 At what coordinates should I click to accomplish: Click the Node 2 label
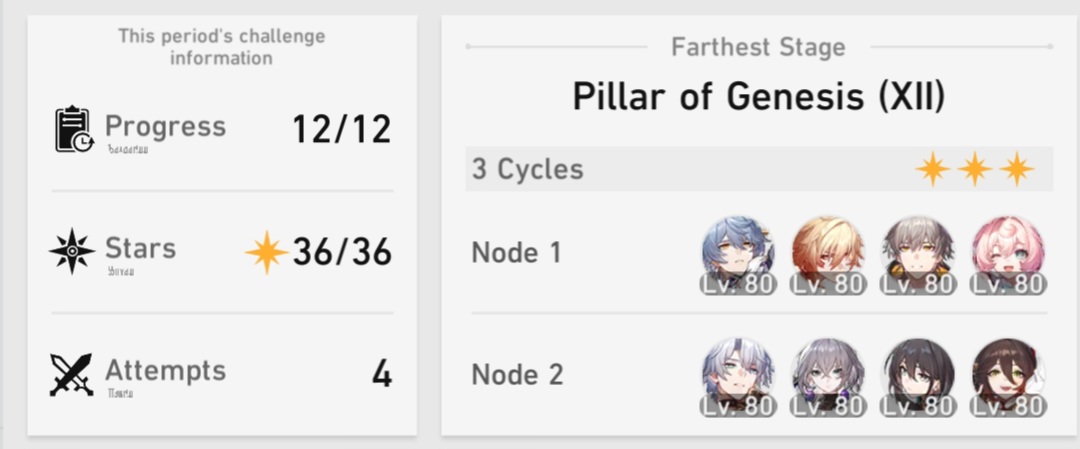click(x=517, y=375)
